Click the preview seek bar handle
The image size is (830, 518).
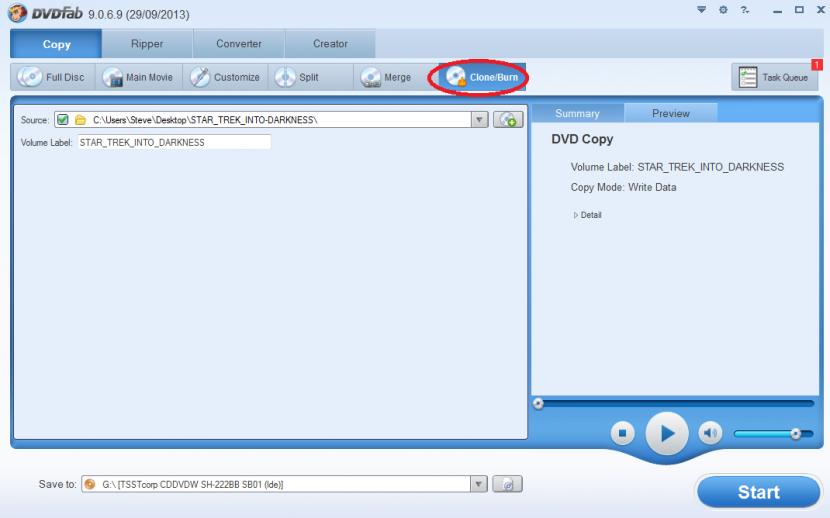tap(538, 404)
